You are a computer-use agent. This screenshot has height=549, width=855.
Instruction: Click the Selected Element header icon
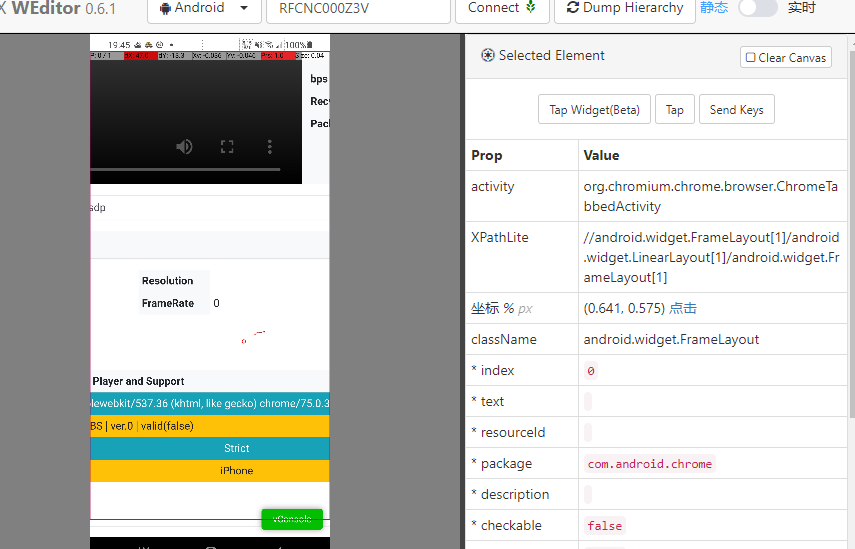(x=488, y=55)
